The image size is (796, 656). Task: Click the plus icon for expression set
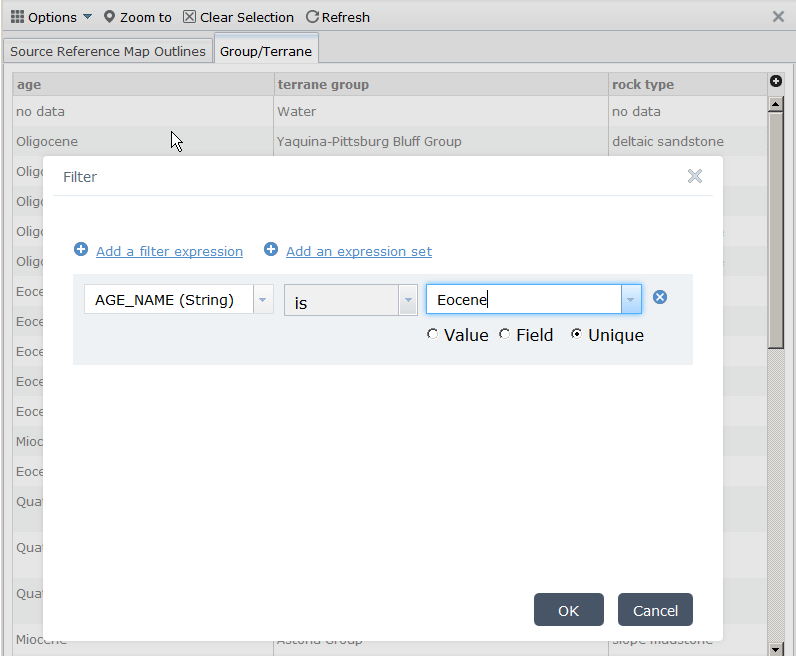point(271,250)
